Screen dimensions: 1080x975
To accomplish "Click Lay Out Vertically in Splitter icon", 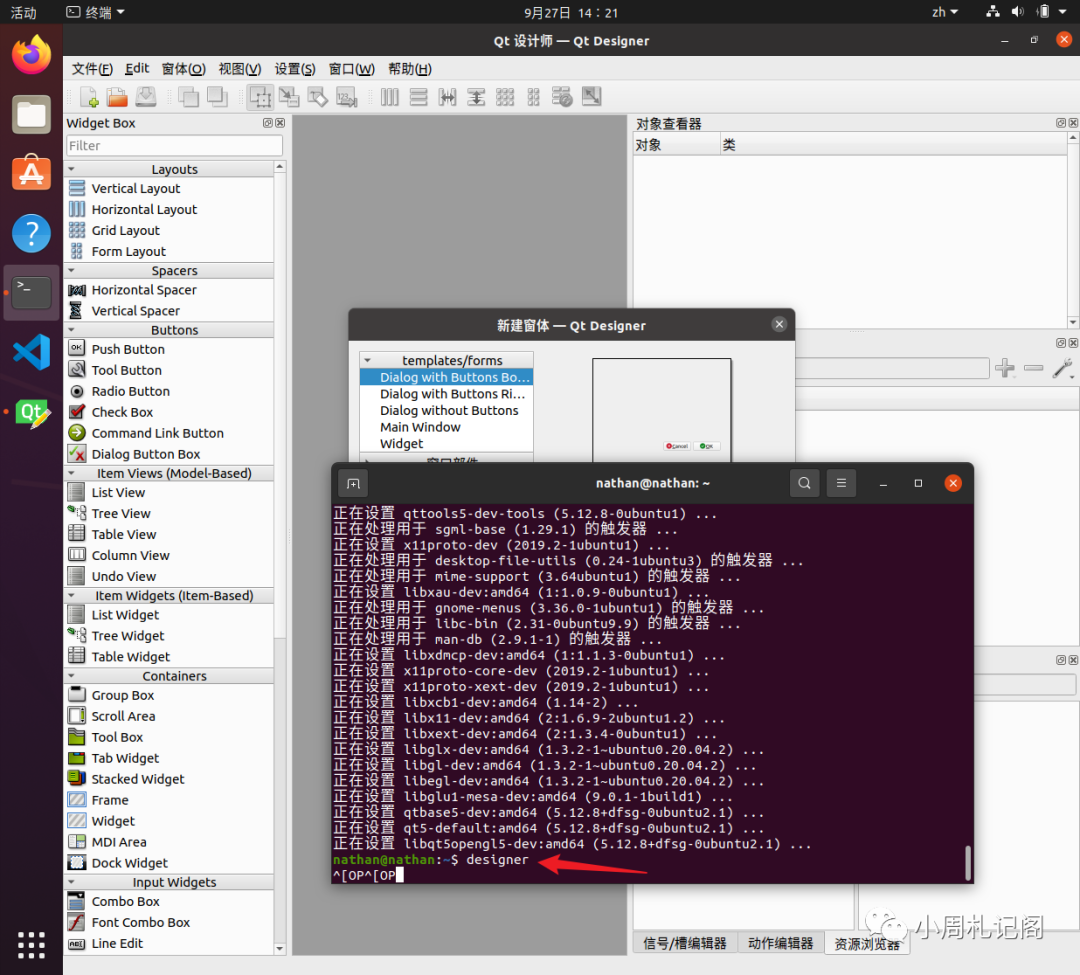I will coord(476,97).
